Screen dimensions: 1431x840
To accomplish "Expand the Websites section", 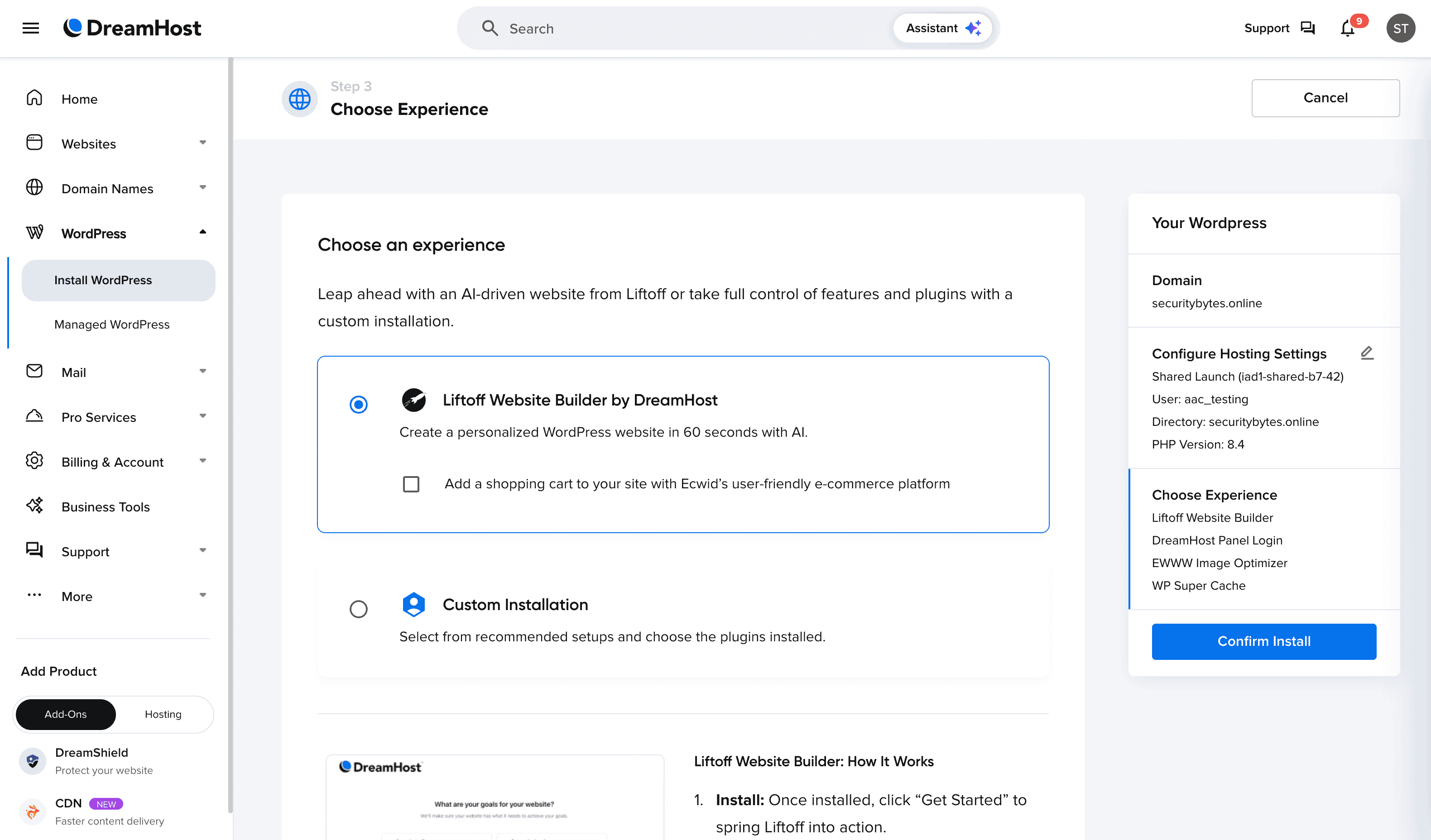I will (202, 143).
